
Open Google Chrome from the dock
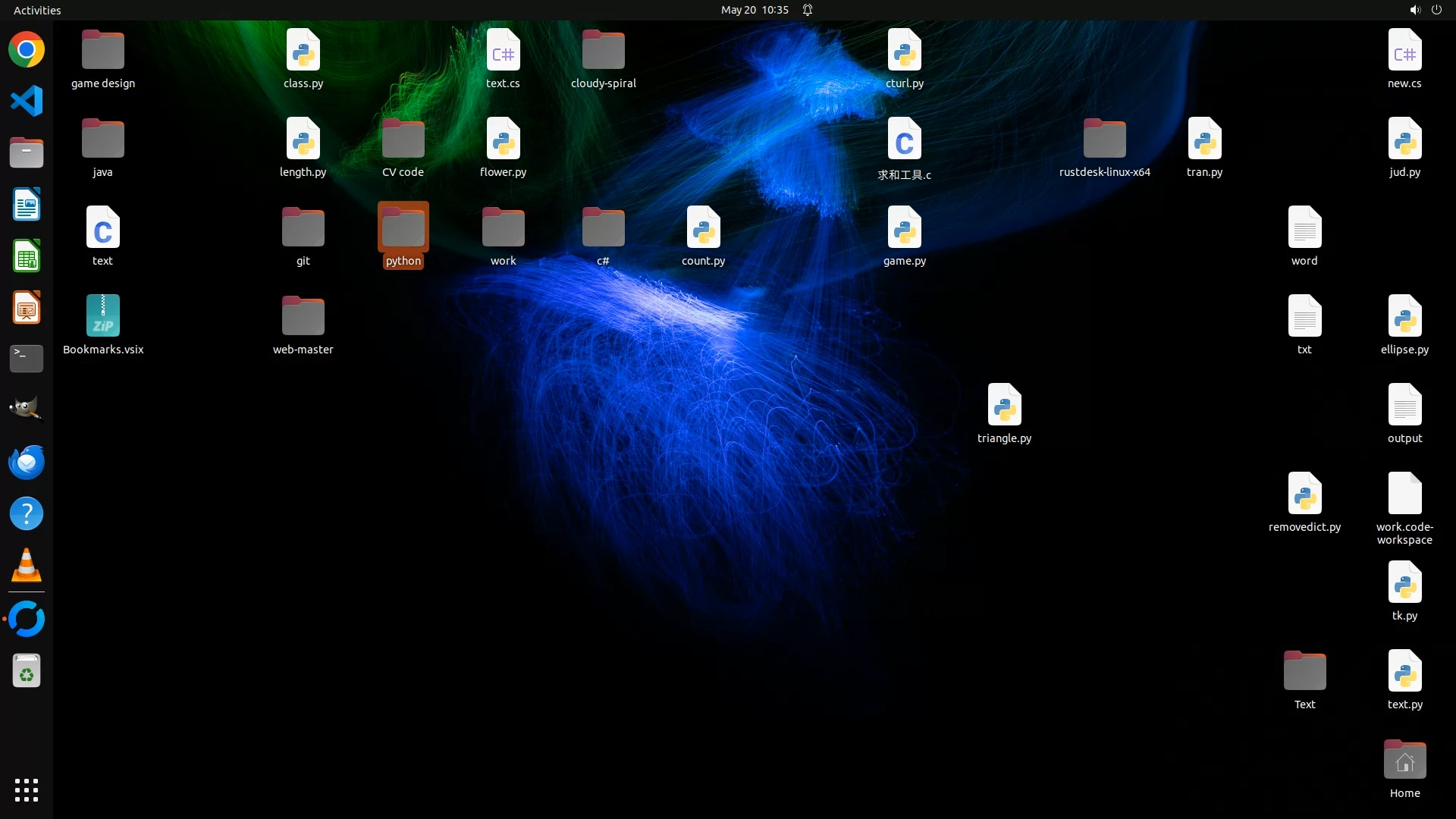(27, 50)
